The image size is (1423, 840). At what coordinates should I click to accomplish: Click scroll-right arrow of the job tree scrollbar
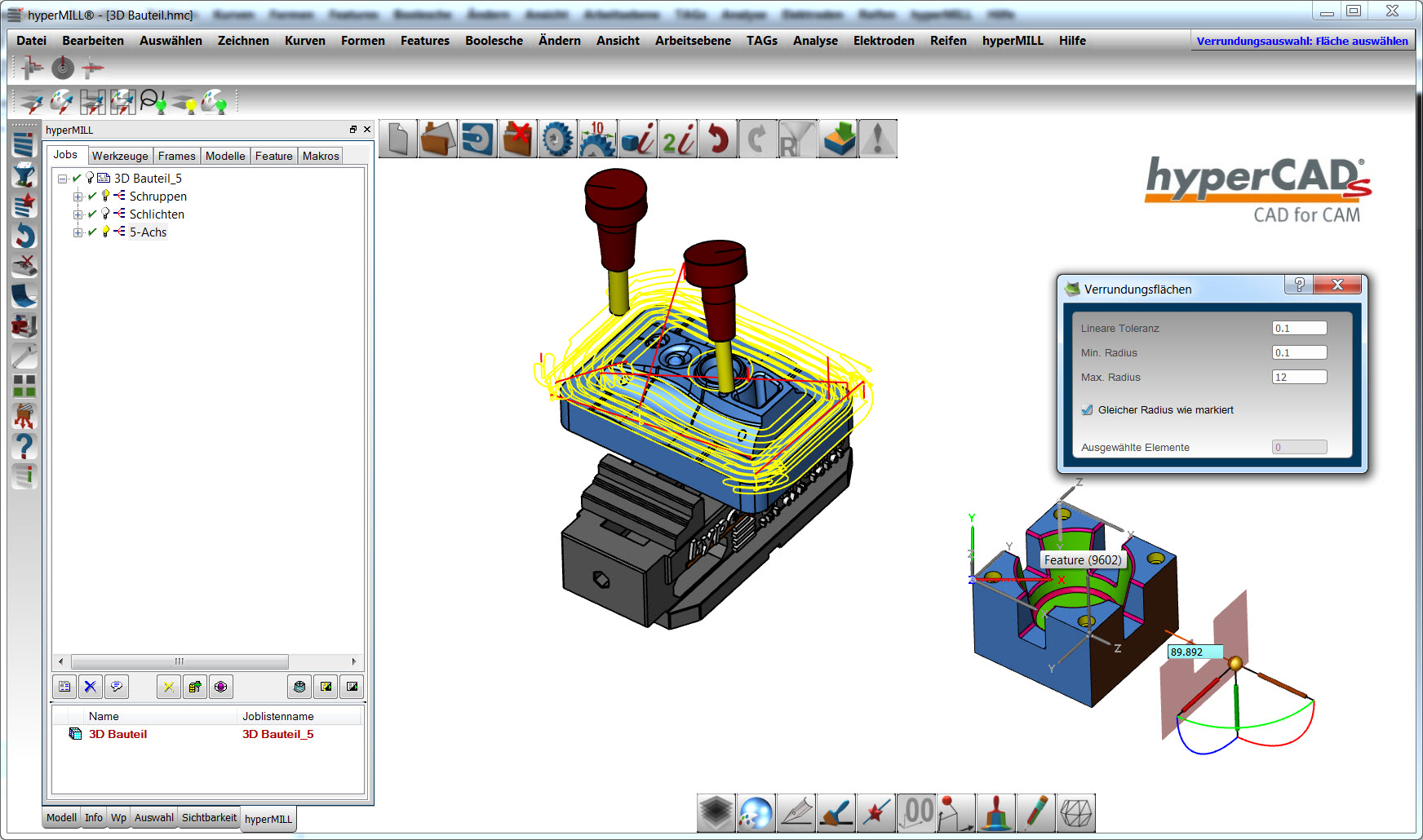coord(354,661)
